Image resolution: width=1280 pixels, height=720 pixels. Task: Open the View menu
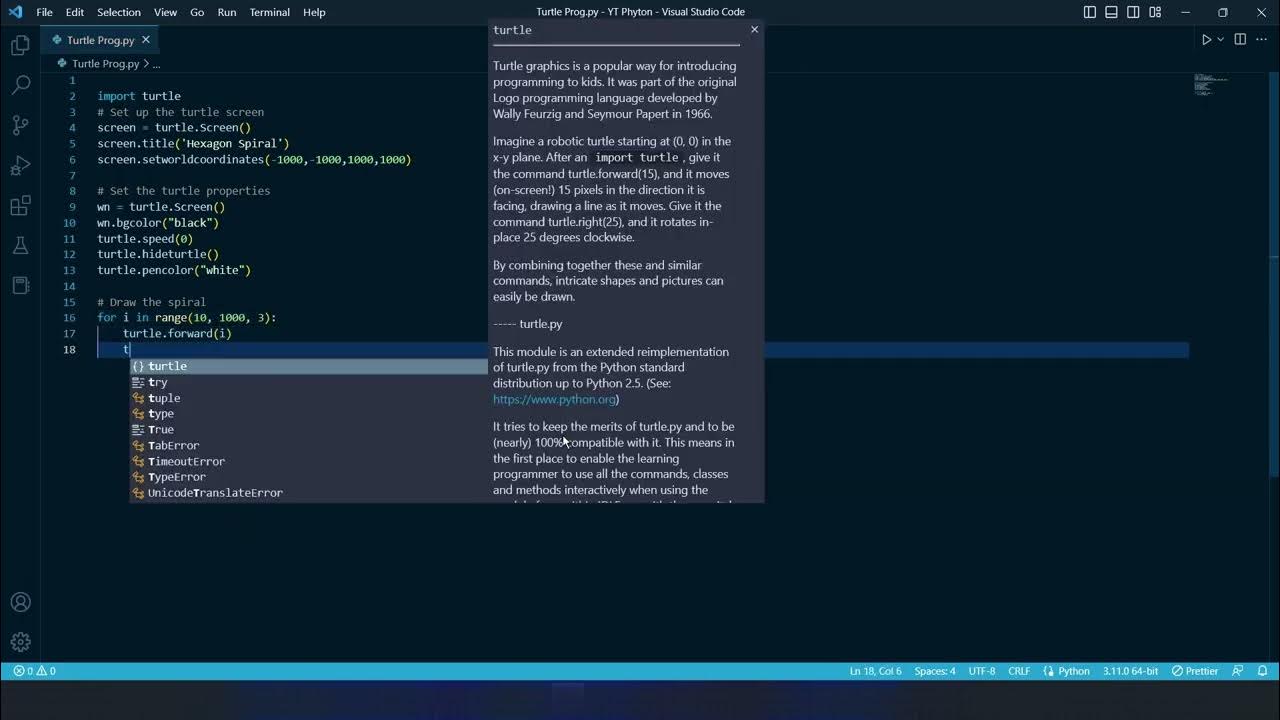click(x=165, y=12)
